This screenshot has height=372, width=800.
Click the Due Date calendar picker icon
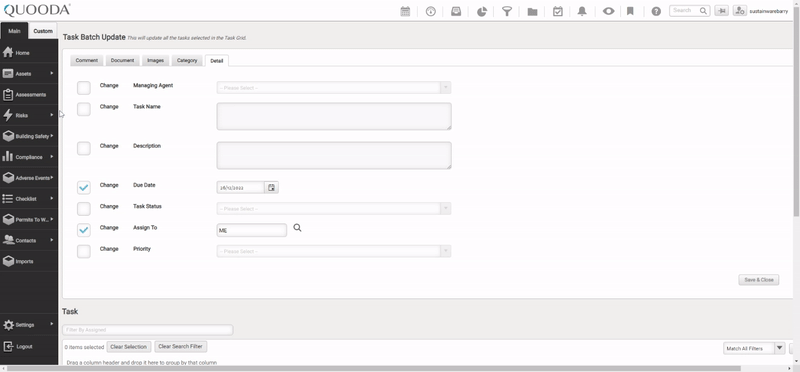[x=271, y=187]
